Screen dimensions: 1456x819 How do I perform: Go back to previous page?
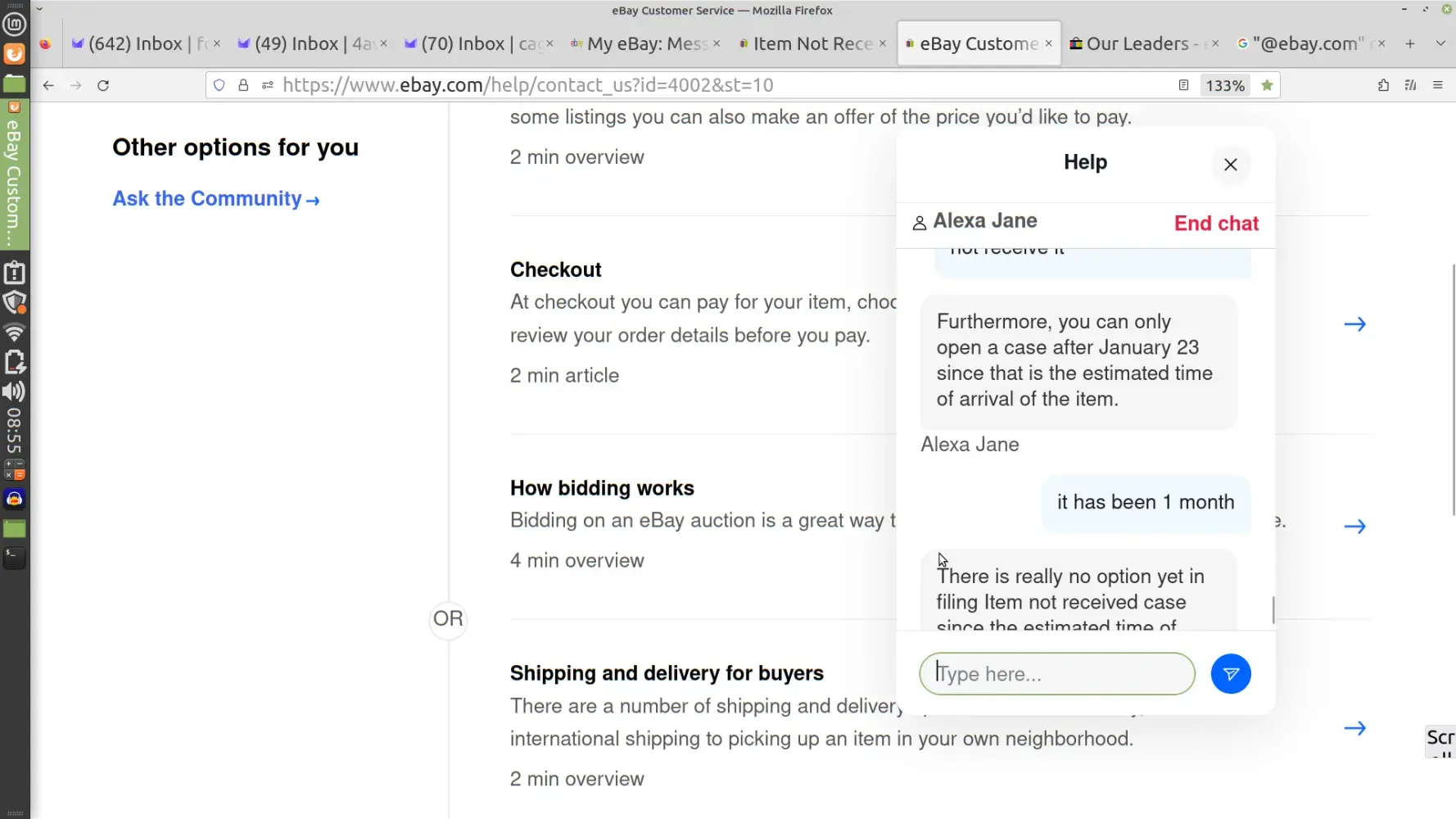48,85
